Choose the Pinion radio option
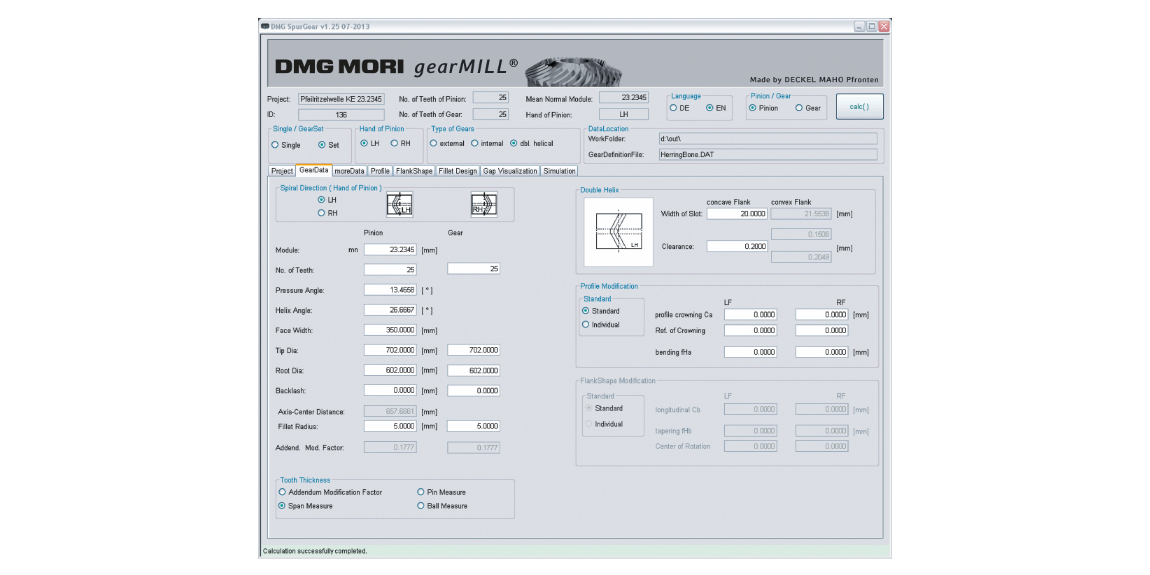 [752, 108]
